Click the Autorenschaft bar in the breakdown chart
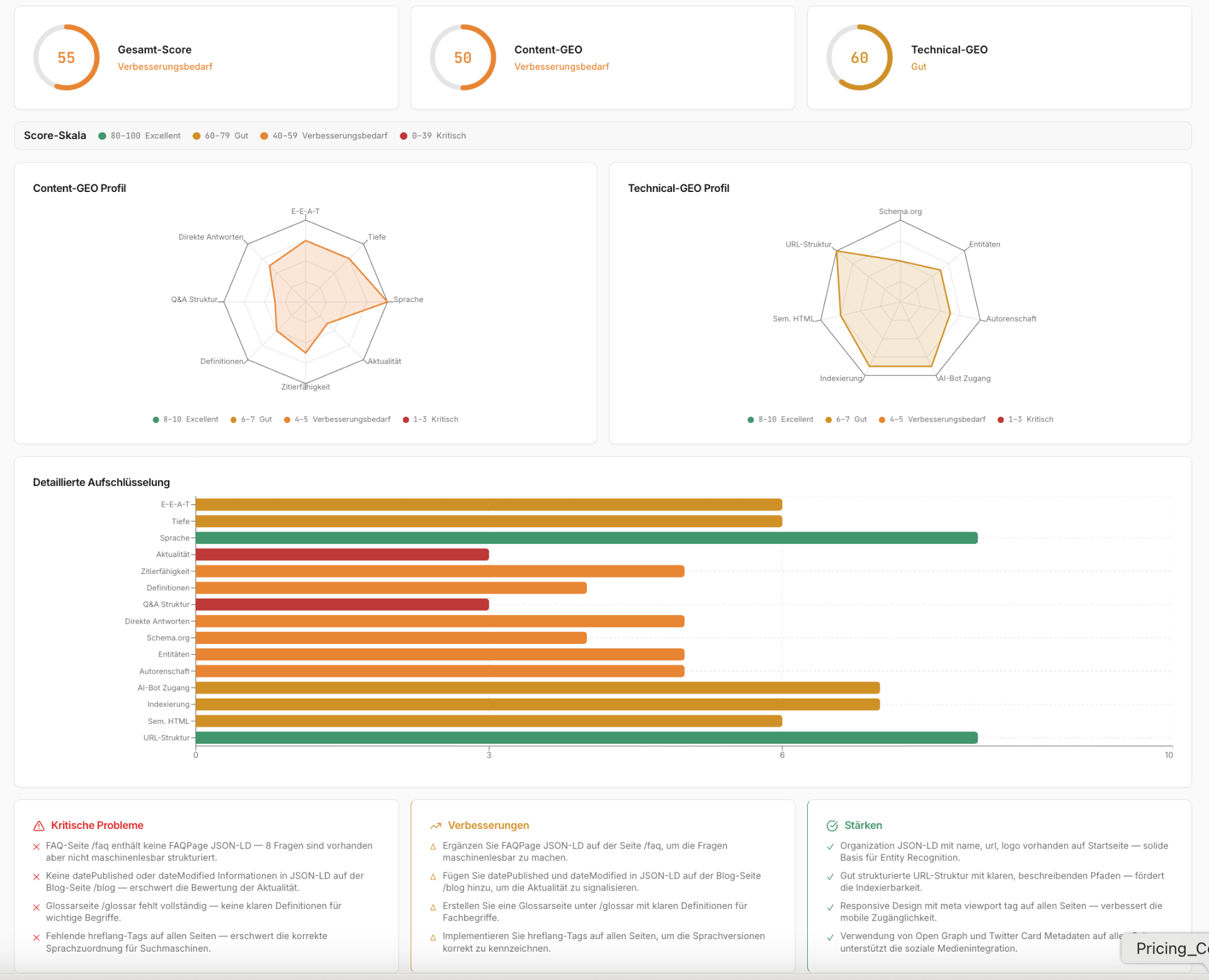Viewport: 1209px width, 980px height. point(440,671)
